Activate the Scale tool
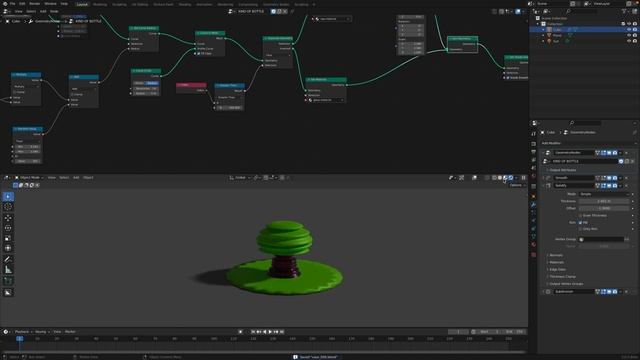 [x=8, y=238]
